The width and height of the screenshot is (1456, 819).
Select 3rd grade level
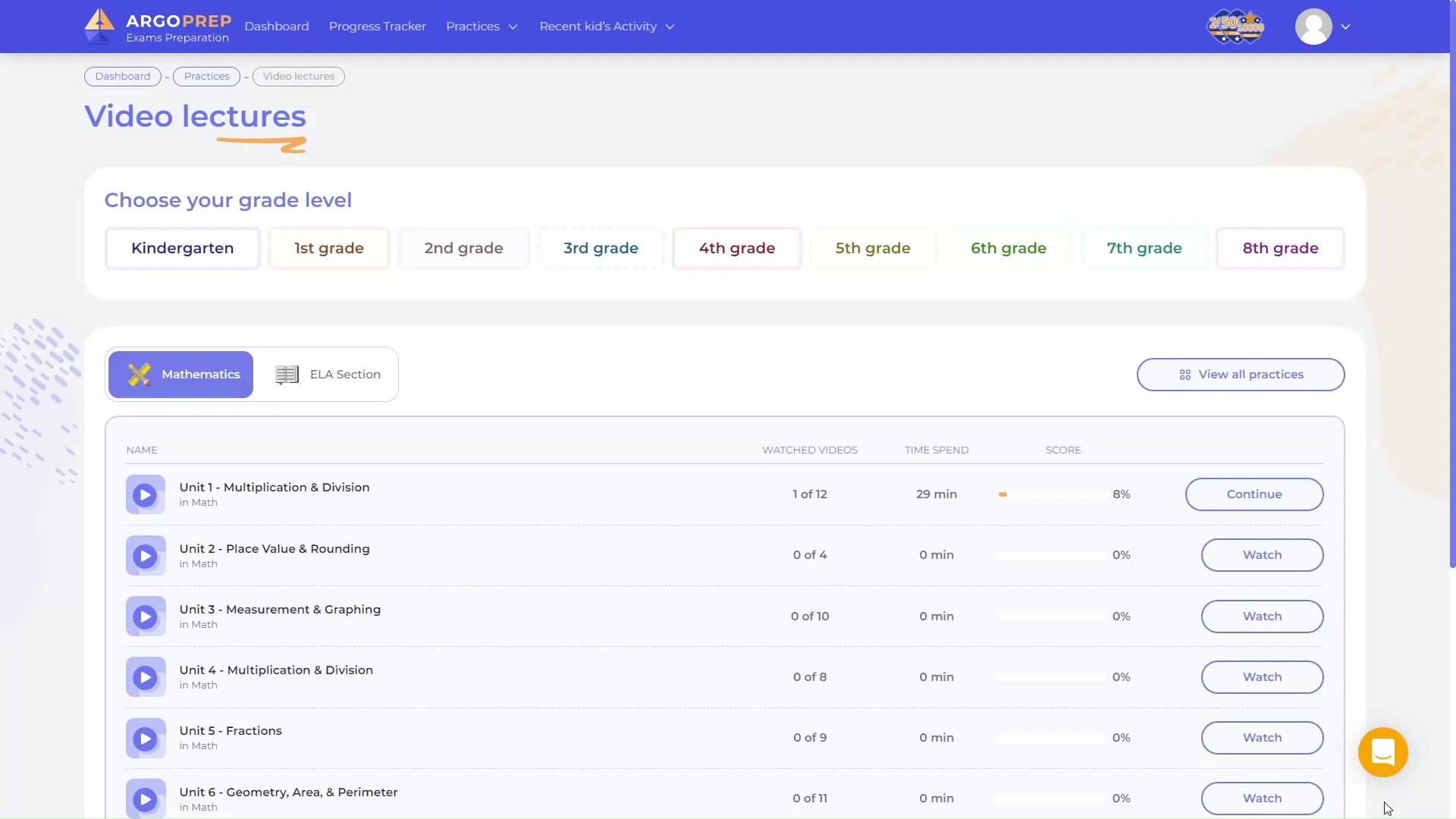(601, 248)
